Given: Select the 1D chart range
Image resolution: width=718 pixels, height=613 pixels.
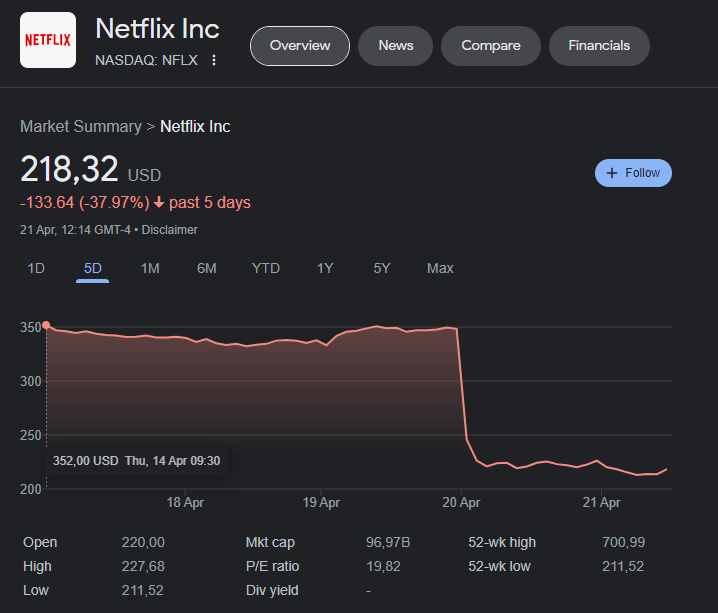Looking at the screenshot, I should tap(36, 268).
